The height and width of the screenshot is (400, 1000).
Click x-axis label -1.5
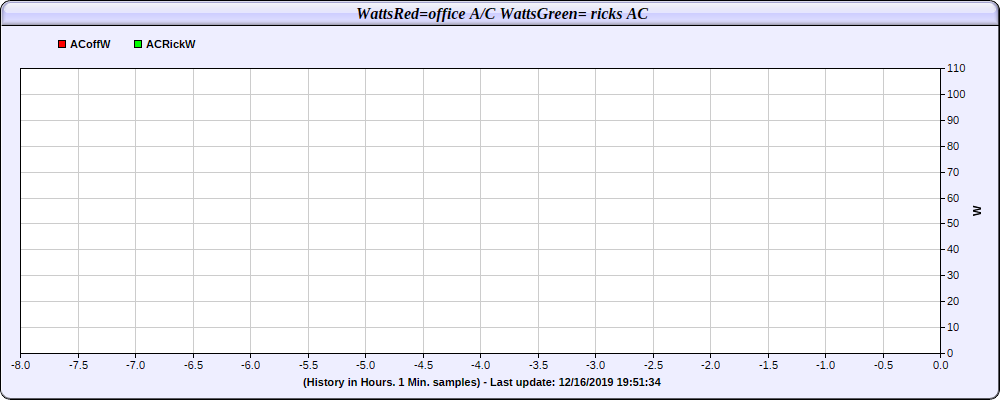click(x=768, y=366)
